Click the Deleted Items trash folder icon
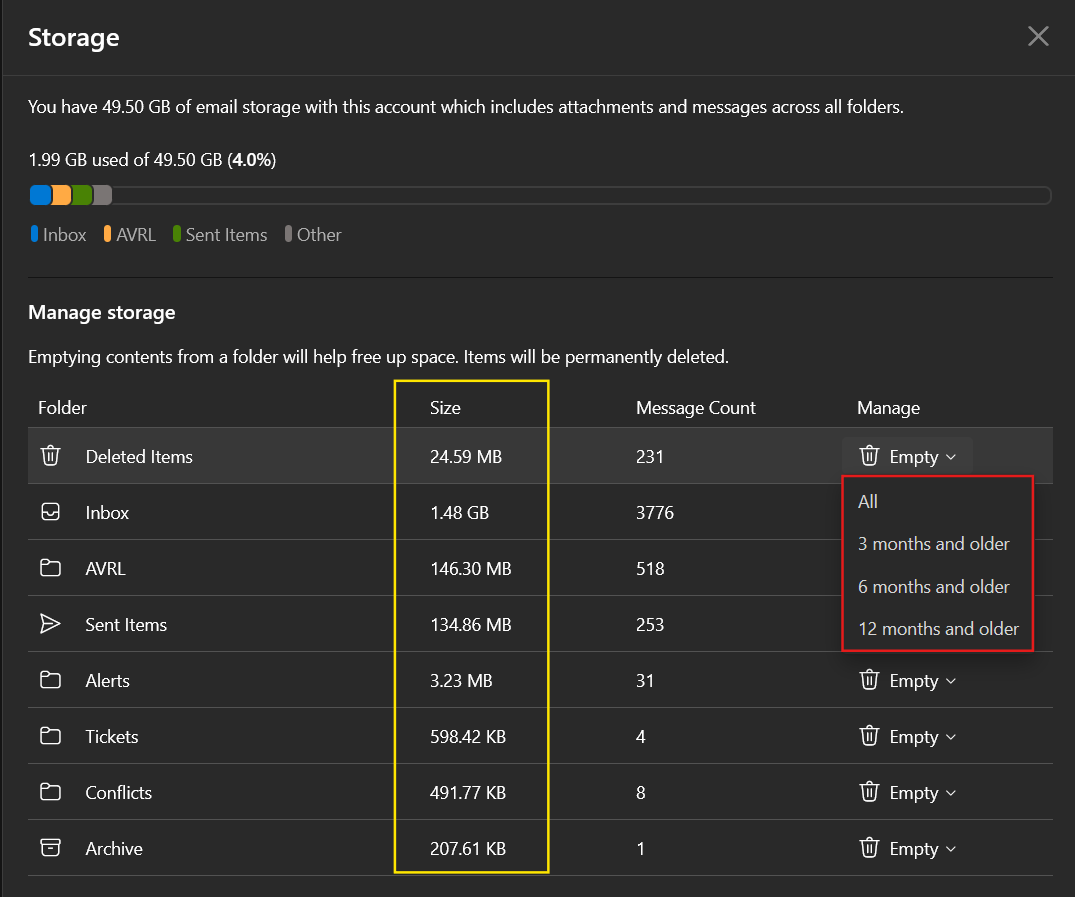This screenshot has width=1075, height=897. (50, 456)
